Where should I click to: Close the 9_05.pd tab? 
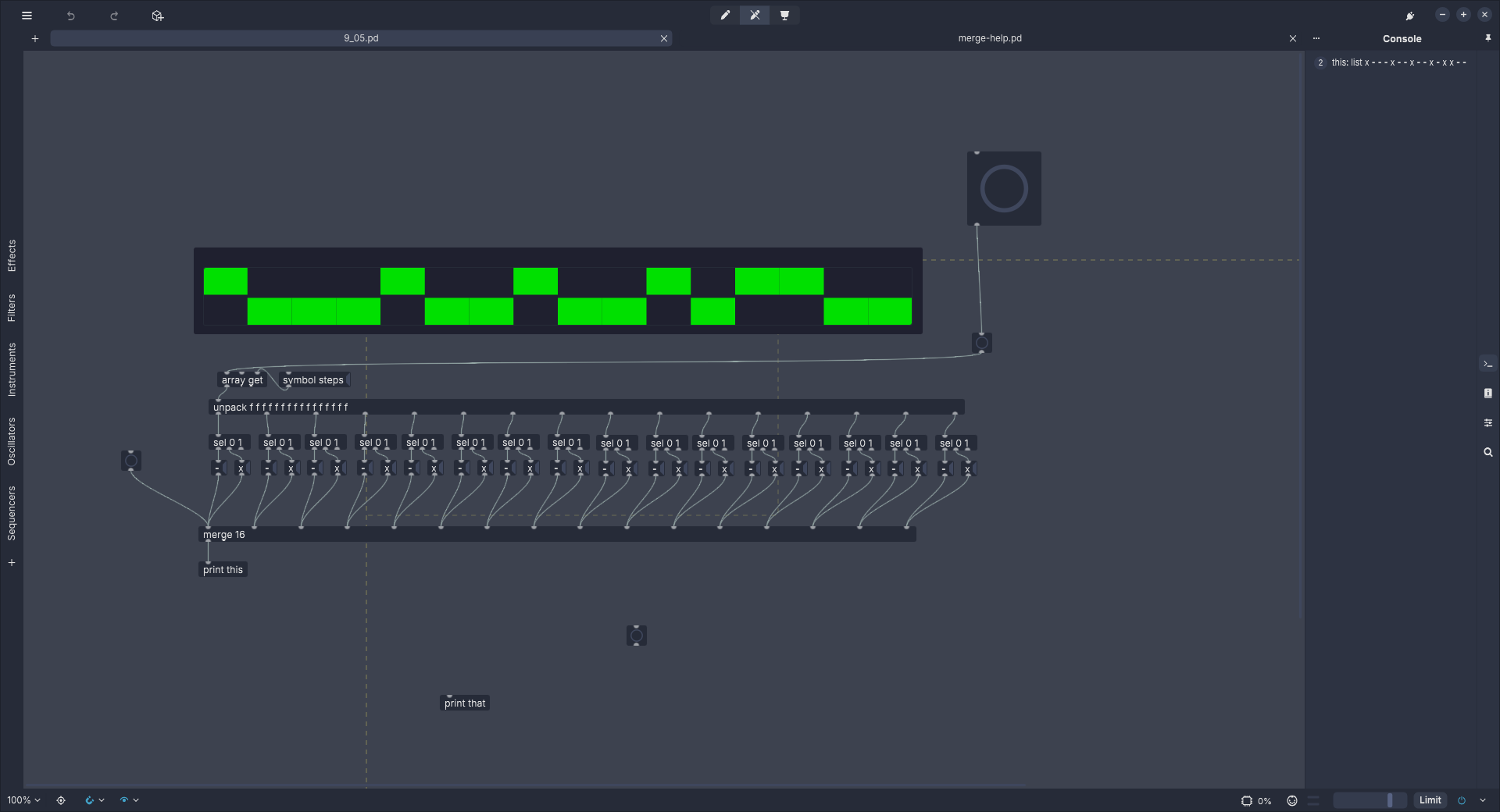[x=664, y=38]
